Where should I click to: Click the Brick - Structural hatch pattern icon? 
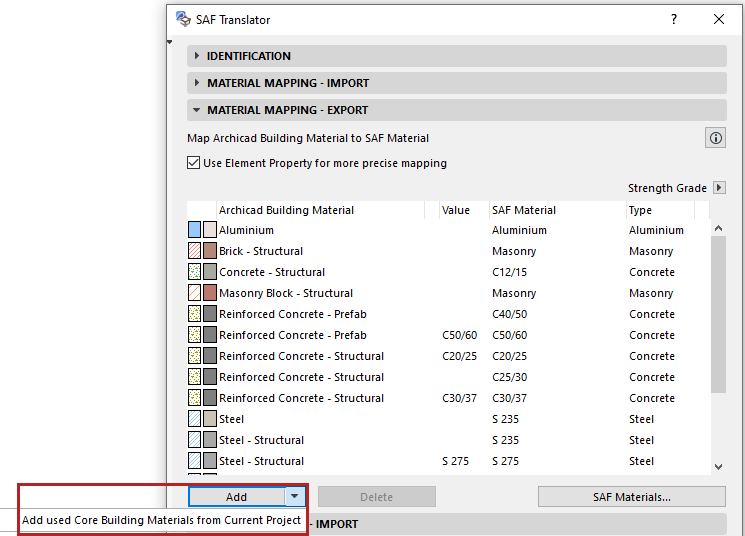tap(195, 251)
